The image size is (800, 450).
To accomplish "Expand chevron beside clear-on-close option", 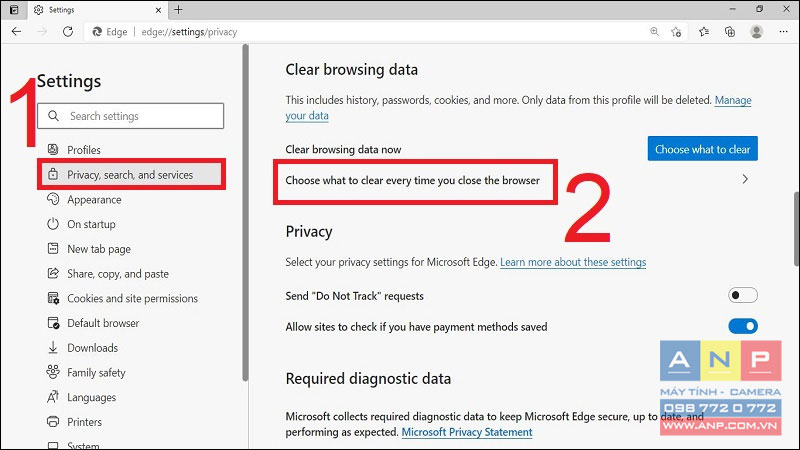I will click(x=745, y=179).
